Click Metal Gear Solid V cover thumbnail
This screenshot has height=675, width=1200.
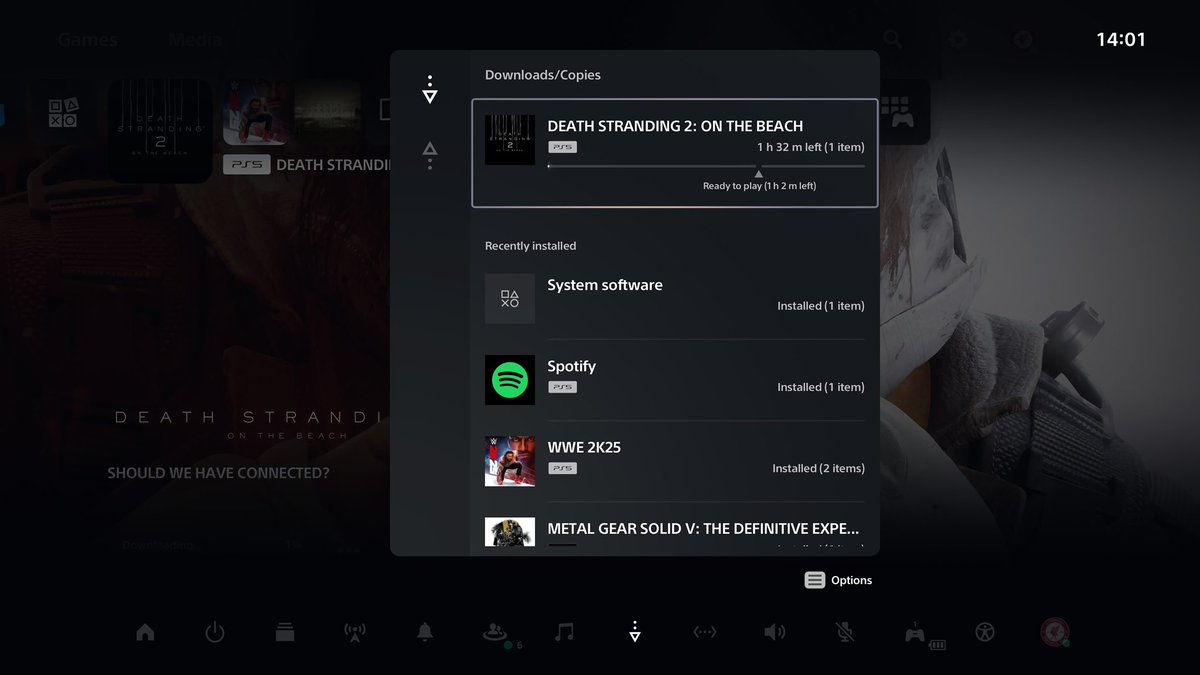pyautogui.click(x=510, y=531)
